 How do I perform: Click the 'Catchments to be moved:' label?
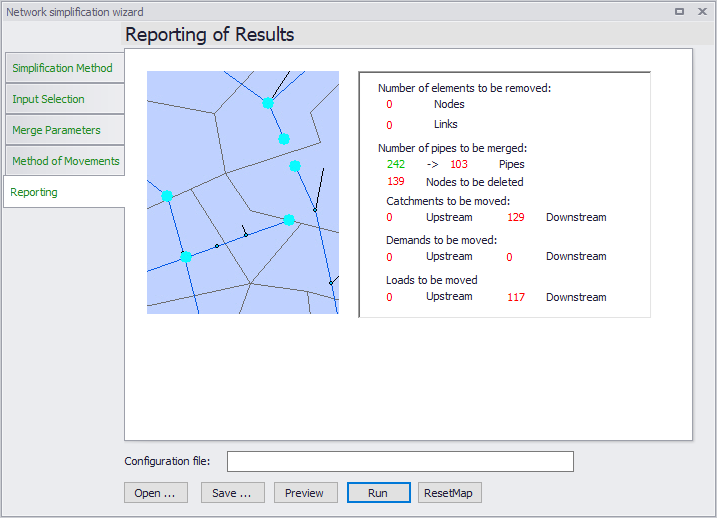[448, 201]
